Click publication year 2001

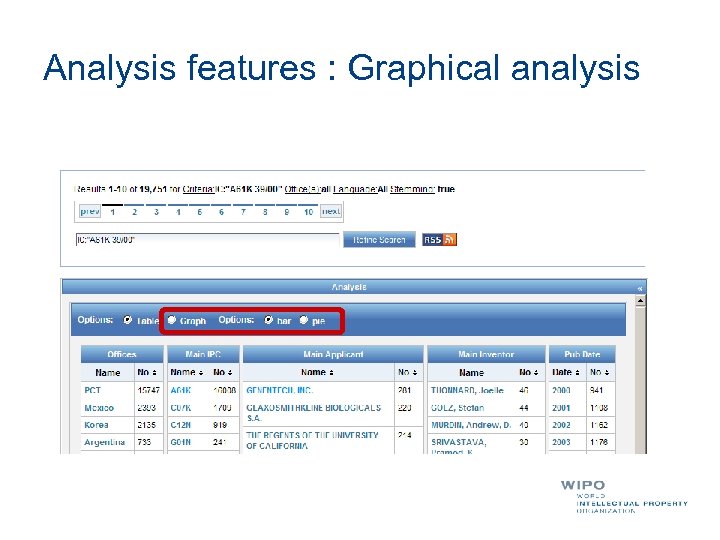pyautogui.click(x=561, y=408)
